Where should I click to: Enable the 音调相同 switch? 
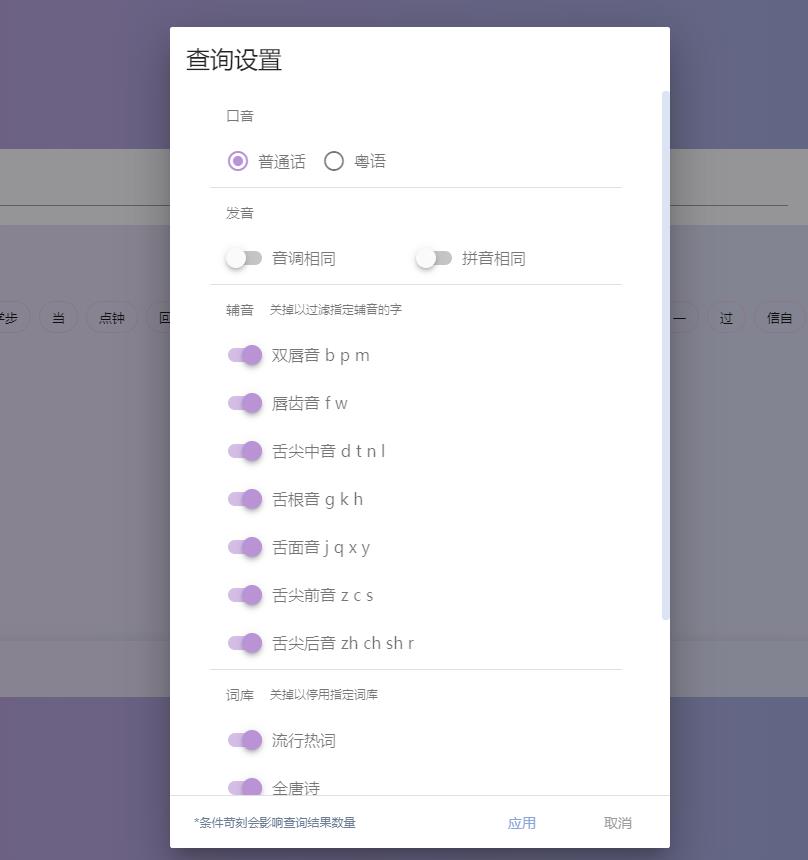click(x=243, y=258)
